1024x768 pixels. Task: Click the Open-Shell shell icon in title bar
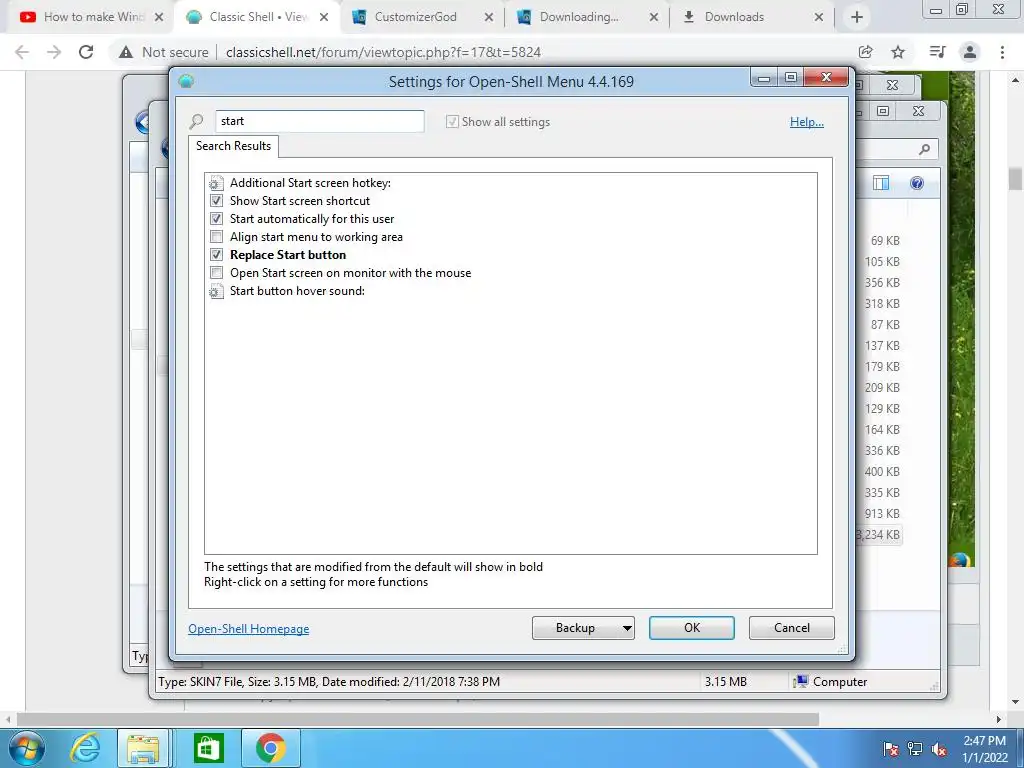[186, 81]
